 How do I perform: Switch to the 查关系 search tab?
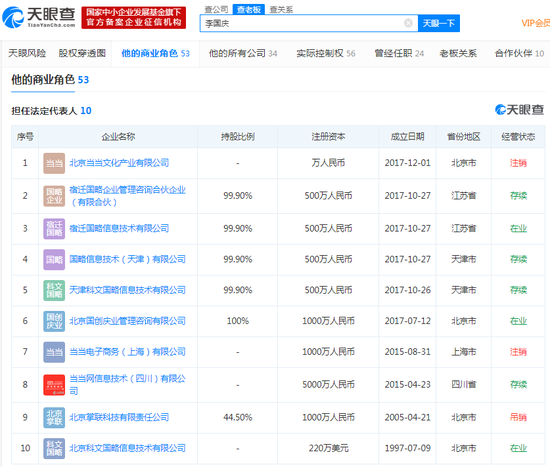[x=281, y=9]
